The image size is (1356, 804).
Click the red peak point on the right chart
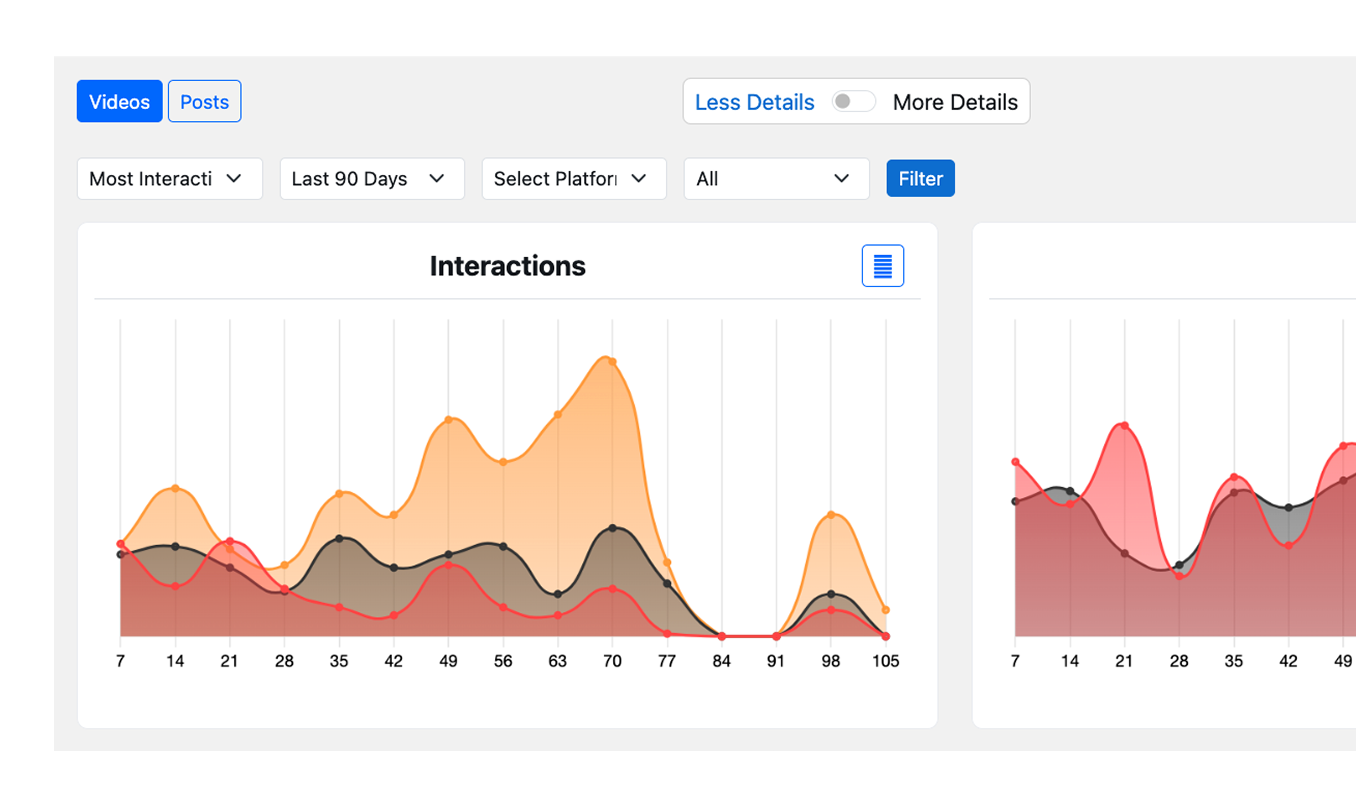[x=1124, y=424]
